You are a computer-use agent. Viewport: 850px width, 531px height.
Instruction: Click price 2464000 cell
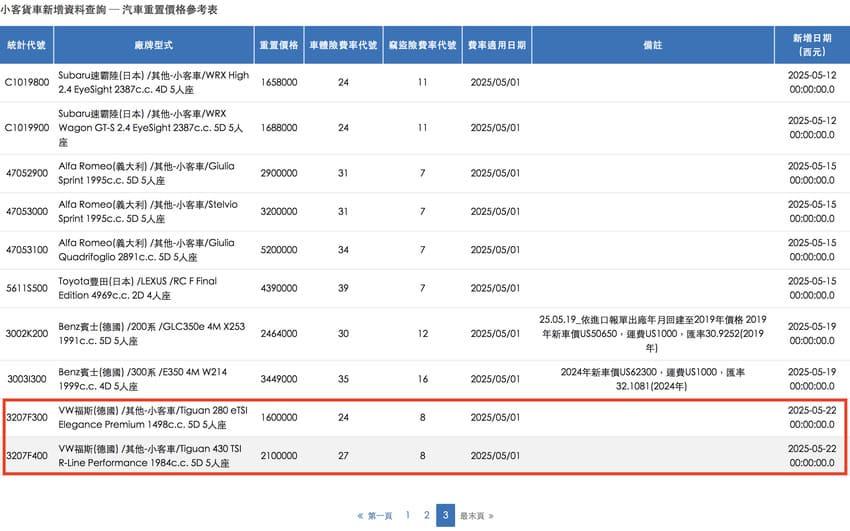click(x=279, y=334)
